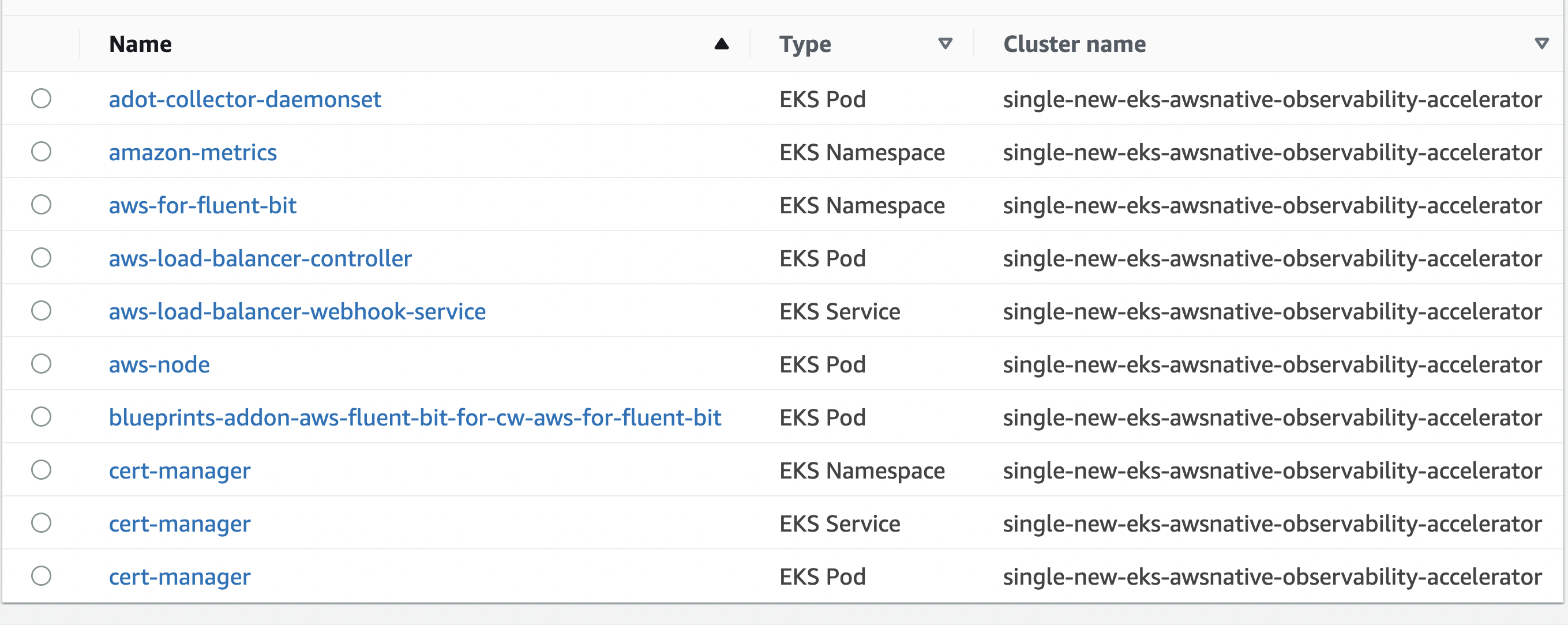Click the Name column ascending sort arrow
This screenshot has width=1568, height=625.
tap(721, 44)
